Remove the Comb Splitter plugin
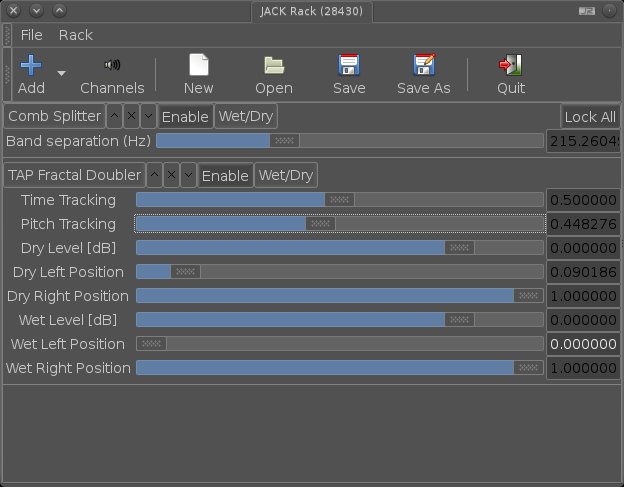624x487 pixels. click(x=131, y=116)
